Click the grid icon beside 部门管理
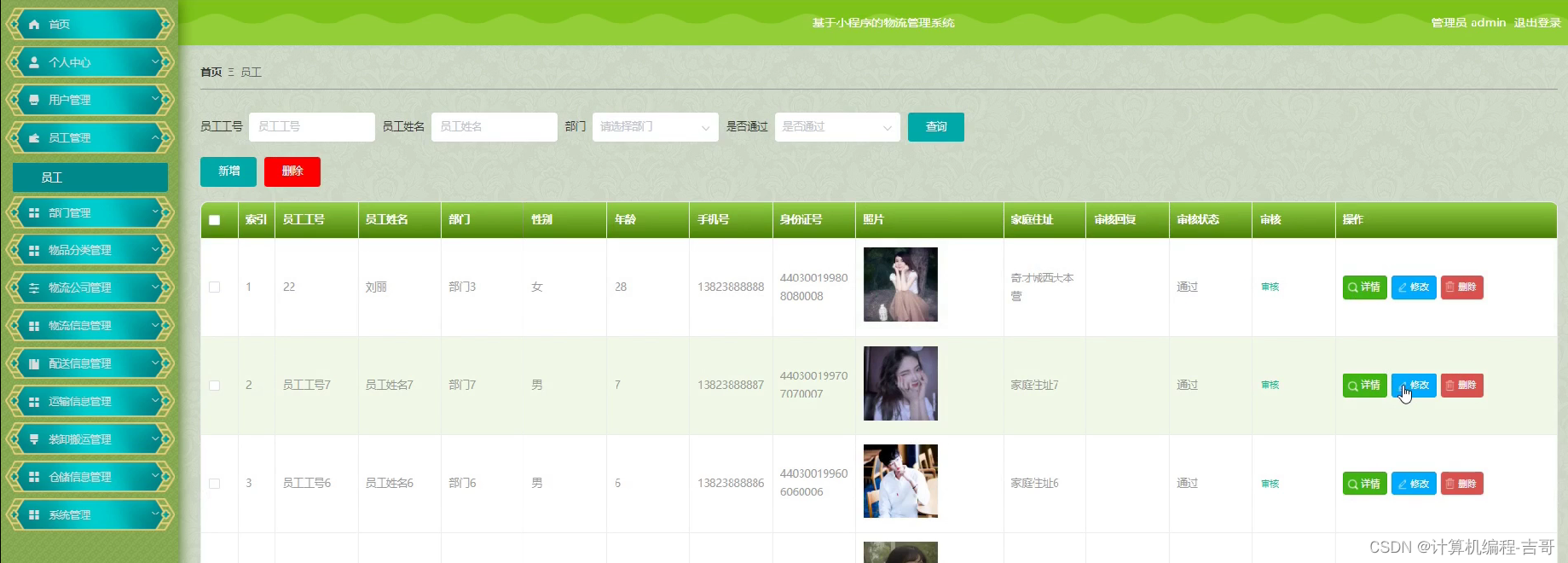Screen dimensions: 1568x563 [x=34, y=212]
